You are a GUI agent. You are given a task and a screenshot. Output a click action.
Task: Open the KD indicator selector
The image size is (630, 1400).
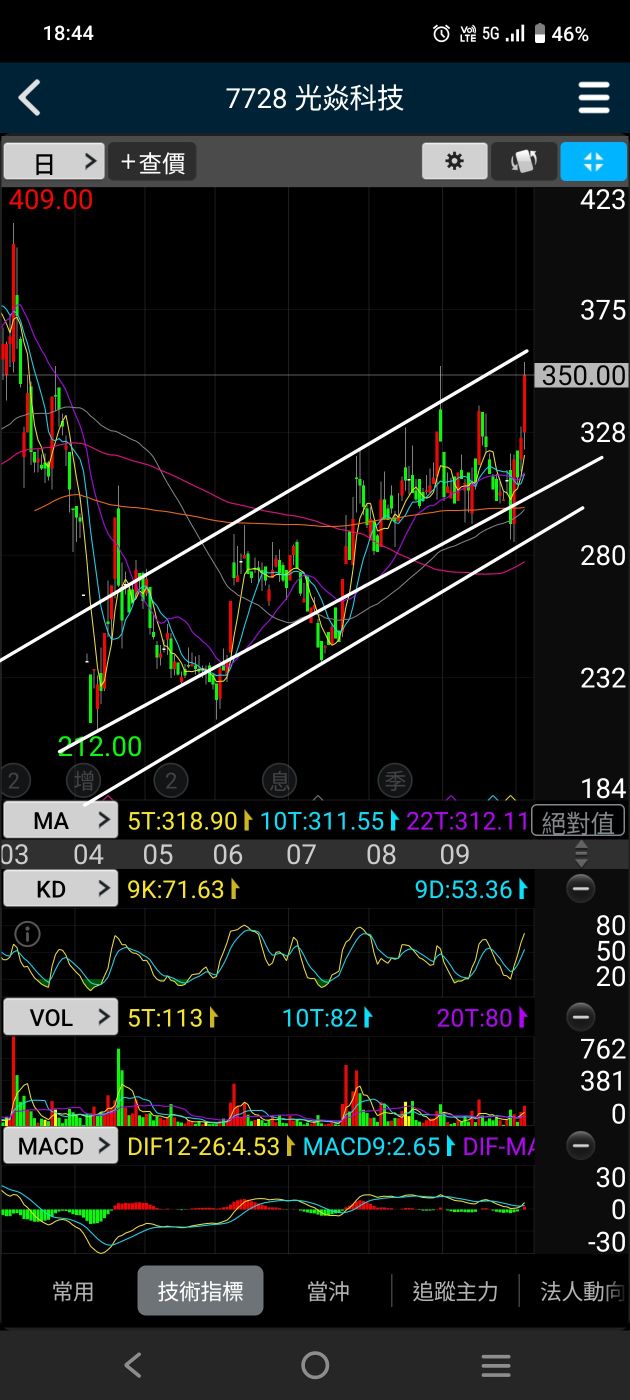(61, 889)
